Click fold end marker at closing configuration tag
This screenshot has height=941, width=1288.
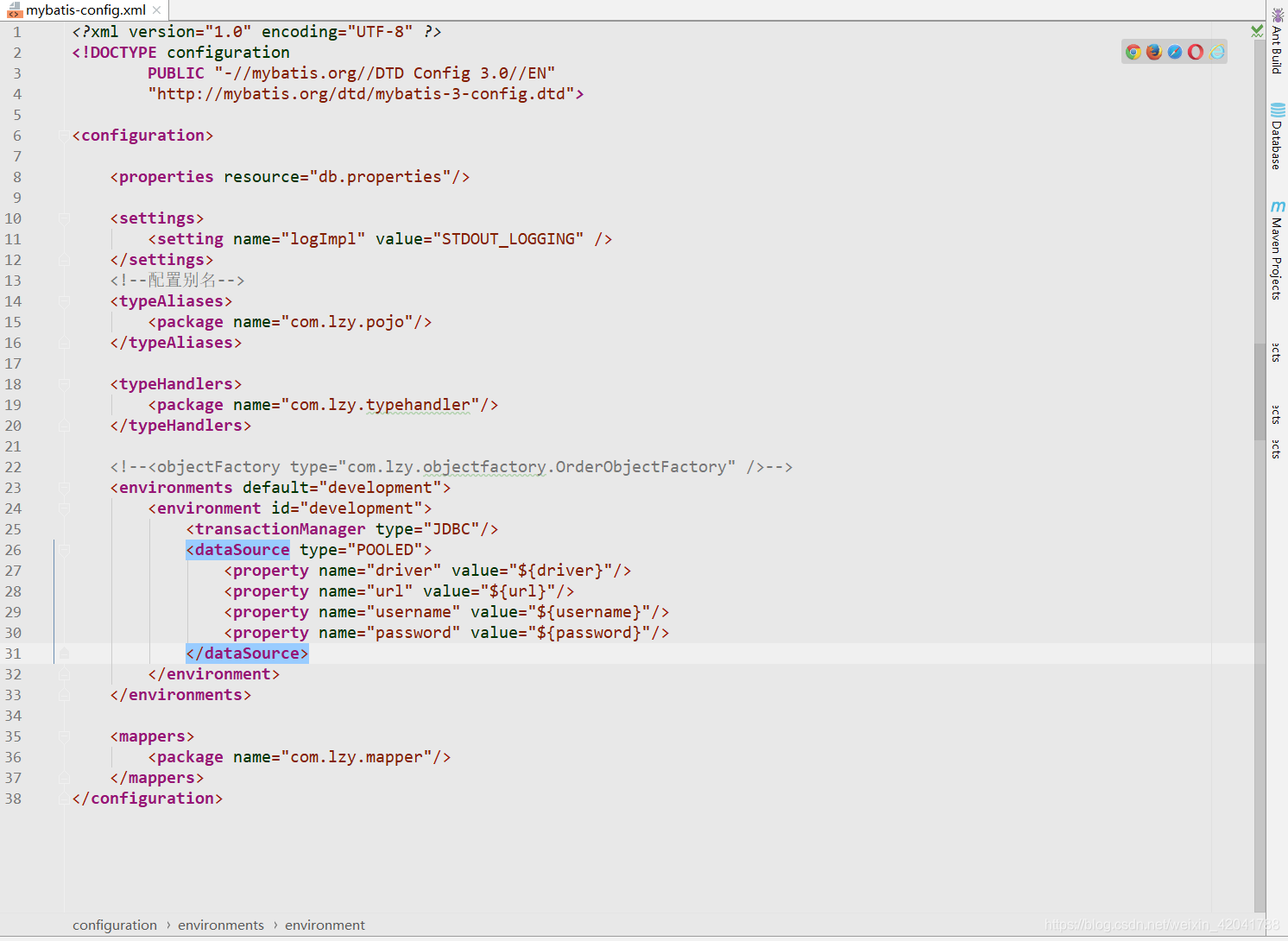tap(64, 799)
